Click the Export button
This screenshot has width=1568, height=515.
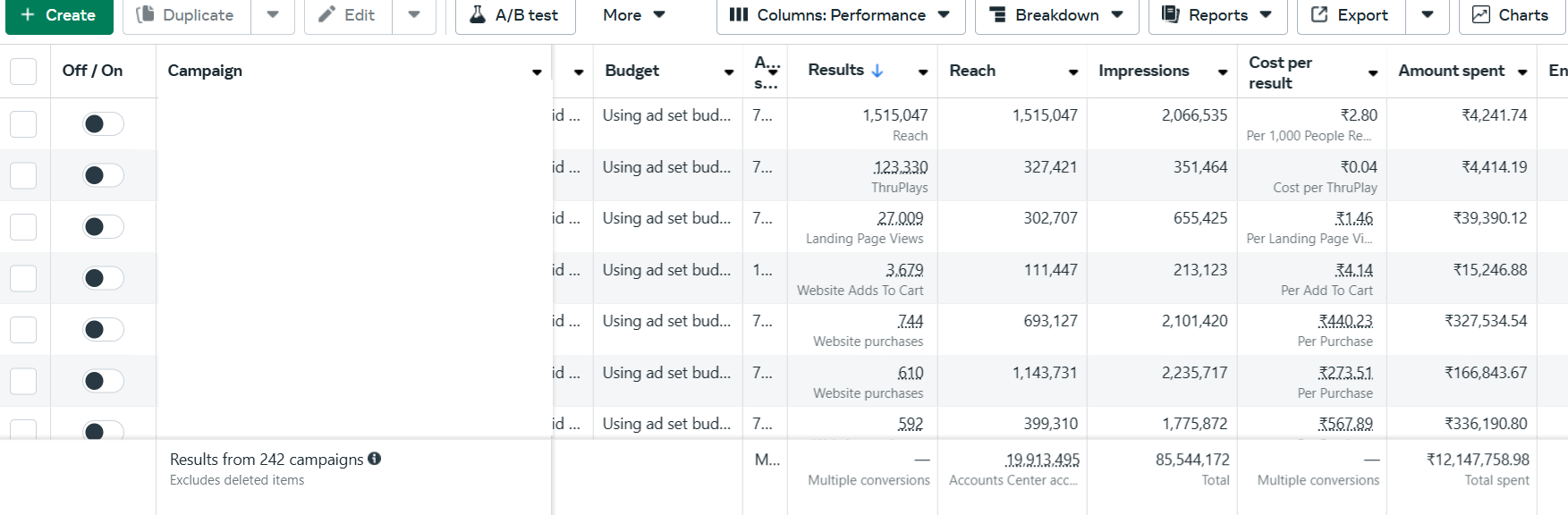click(1350, 15)
